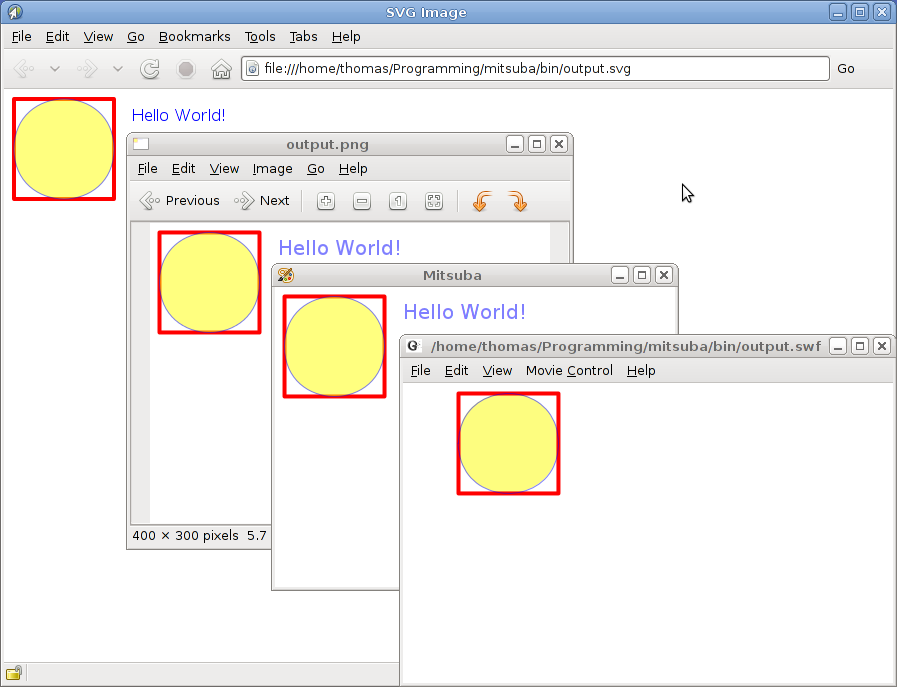Click the normal size 1:1 zoom icon
This screenshot has height=687, width=897.
pyautogui.click(x=398, y=201)
